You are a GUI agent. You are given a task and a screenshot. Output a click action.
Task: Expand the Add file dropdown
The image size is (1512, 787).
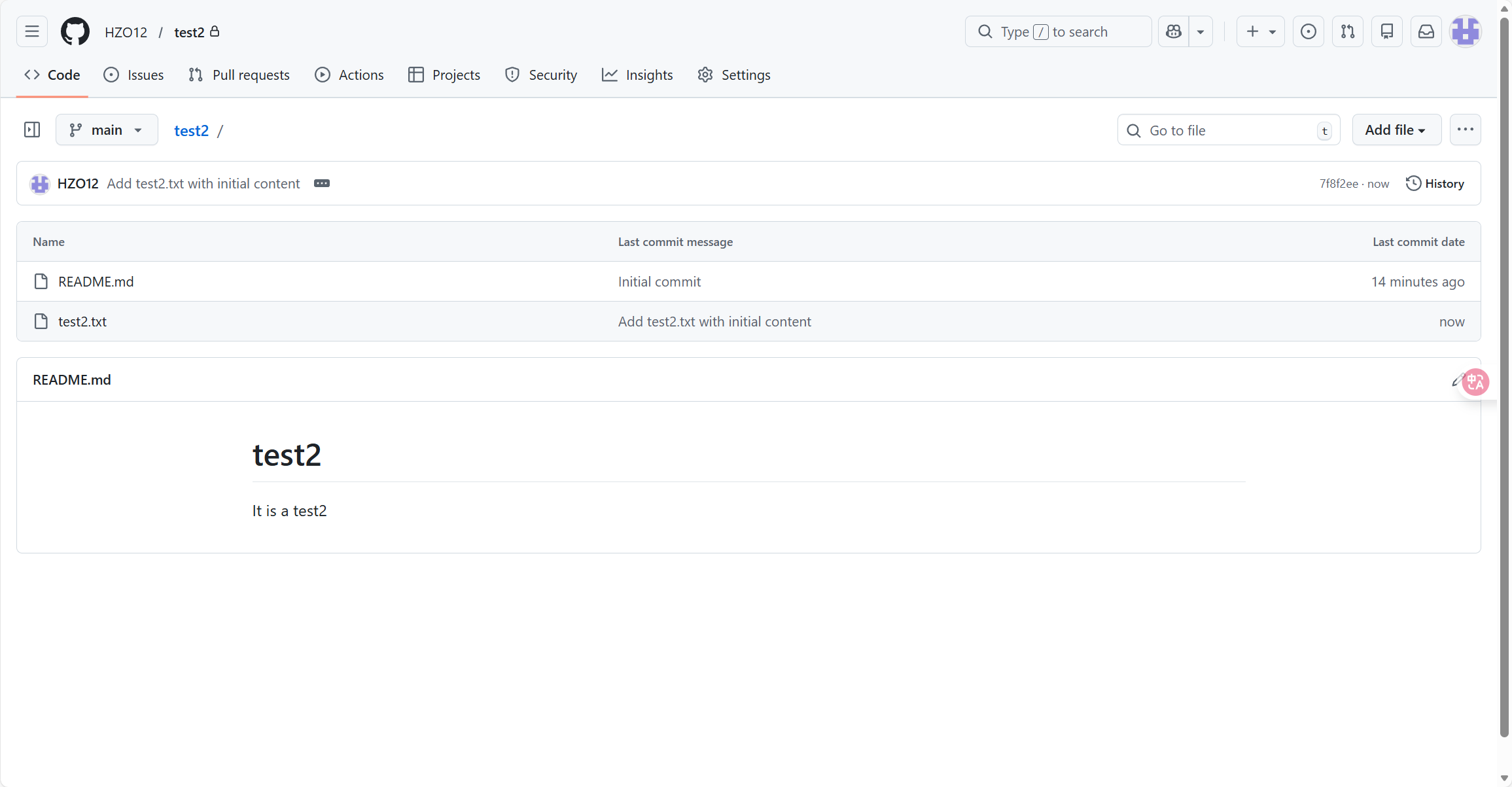point(1396,130)
